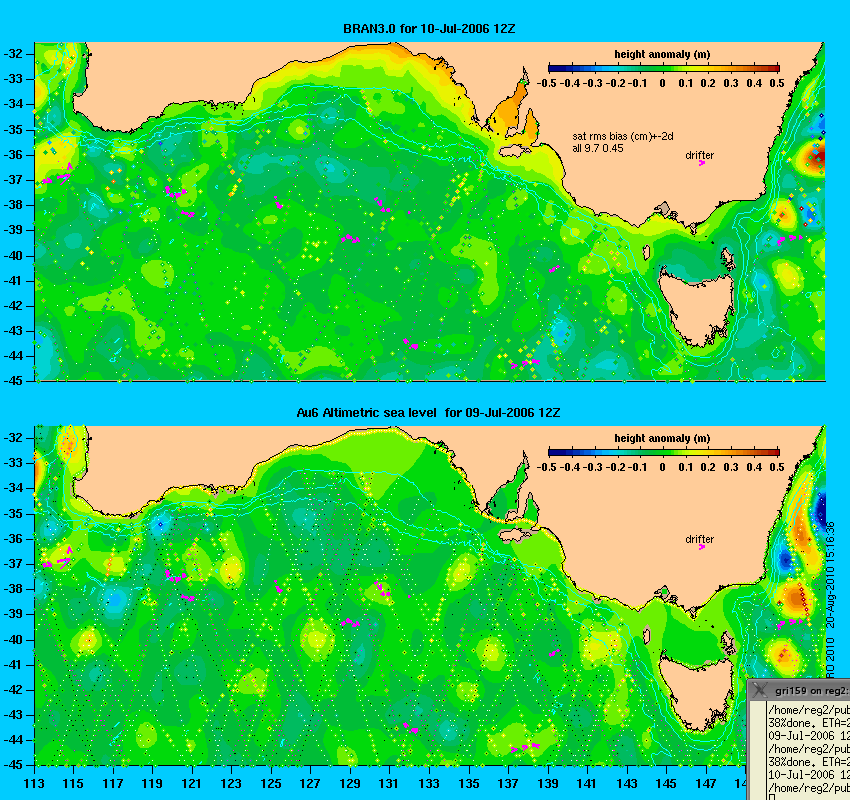This screenshot has width=850, height=800.
Task: Click the 'height anomaly (m)' label in bottom plot
Action: click(x=662, y=438)
